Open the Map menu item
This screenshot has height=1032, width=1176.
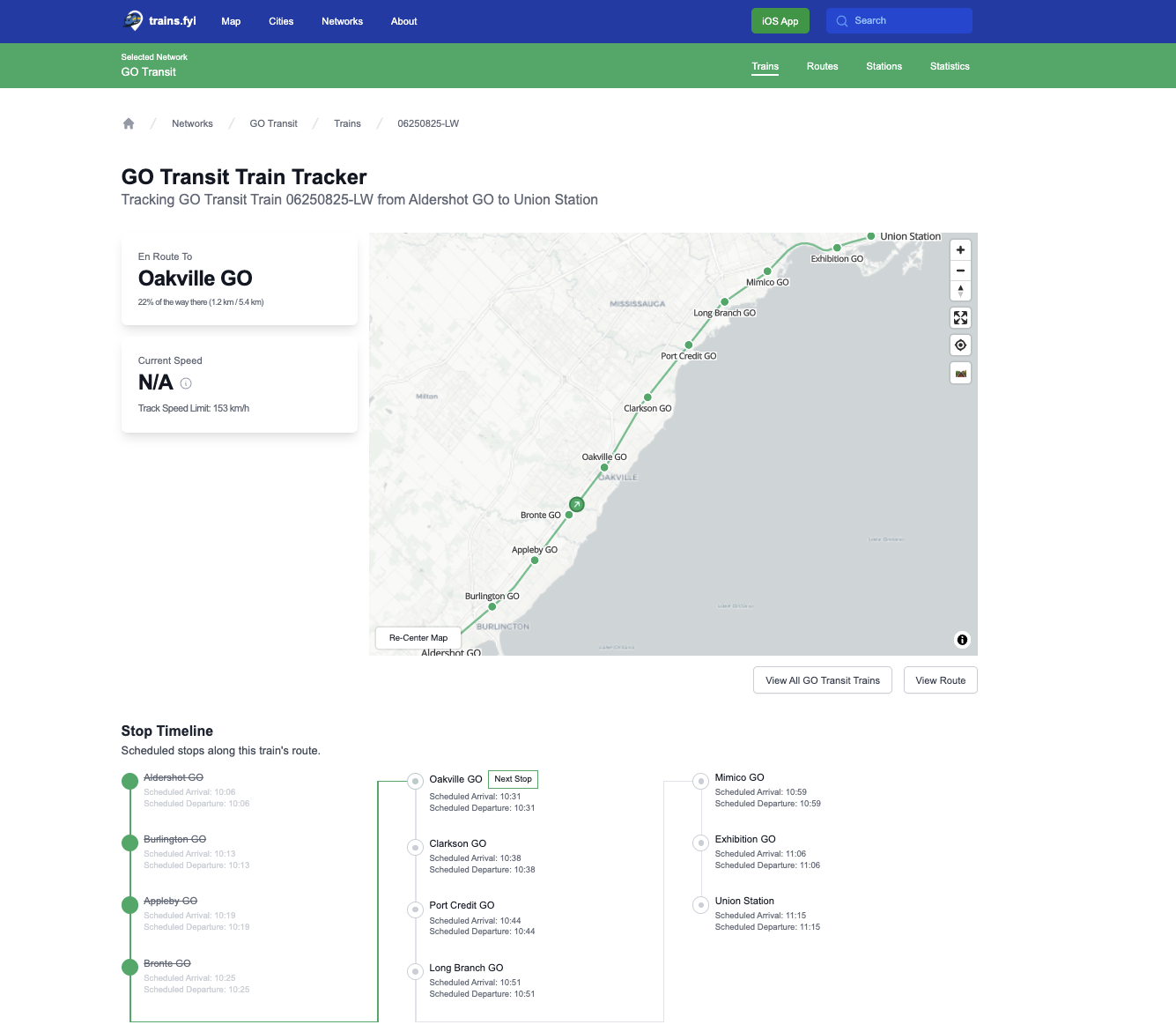click(x=231, y=21)
